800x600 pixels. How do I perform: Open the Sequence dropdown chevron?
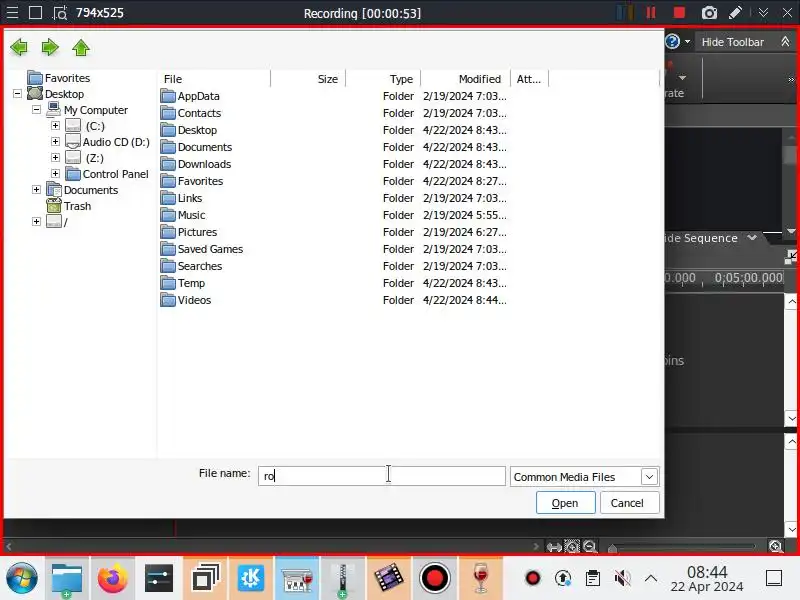coord(752,238)
